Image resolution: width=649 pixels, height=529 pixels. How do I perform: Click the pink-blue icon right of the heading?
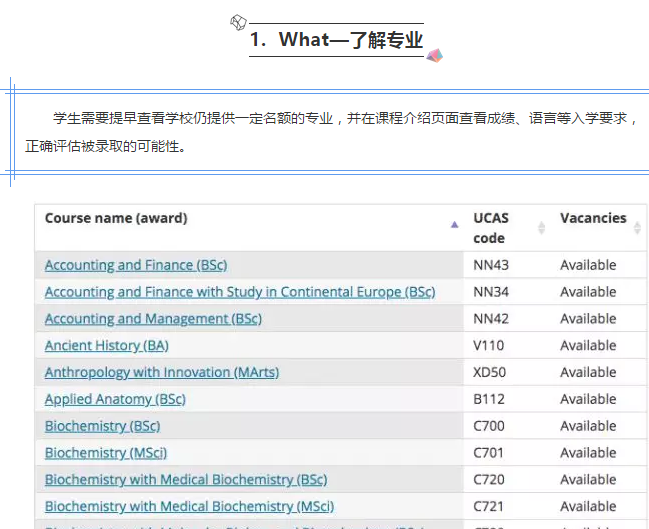pyautogui.click(x=434, y=54)
